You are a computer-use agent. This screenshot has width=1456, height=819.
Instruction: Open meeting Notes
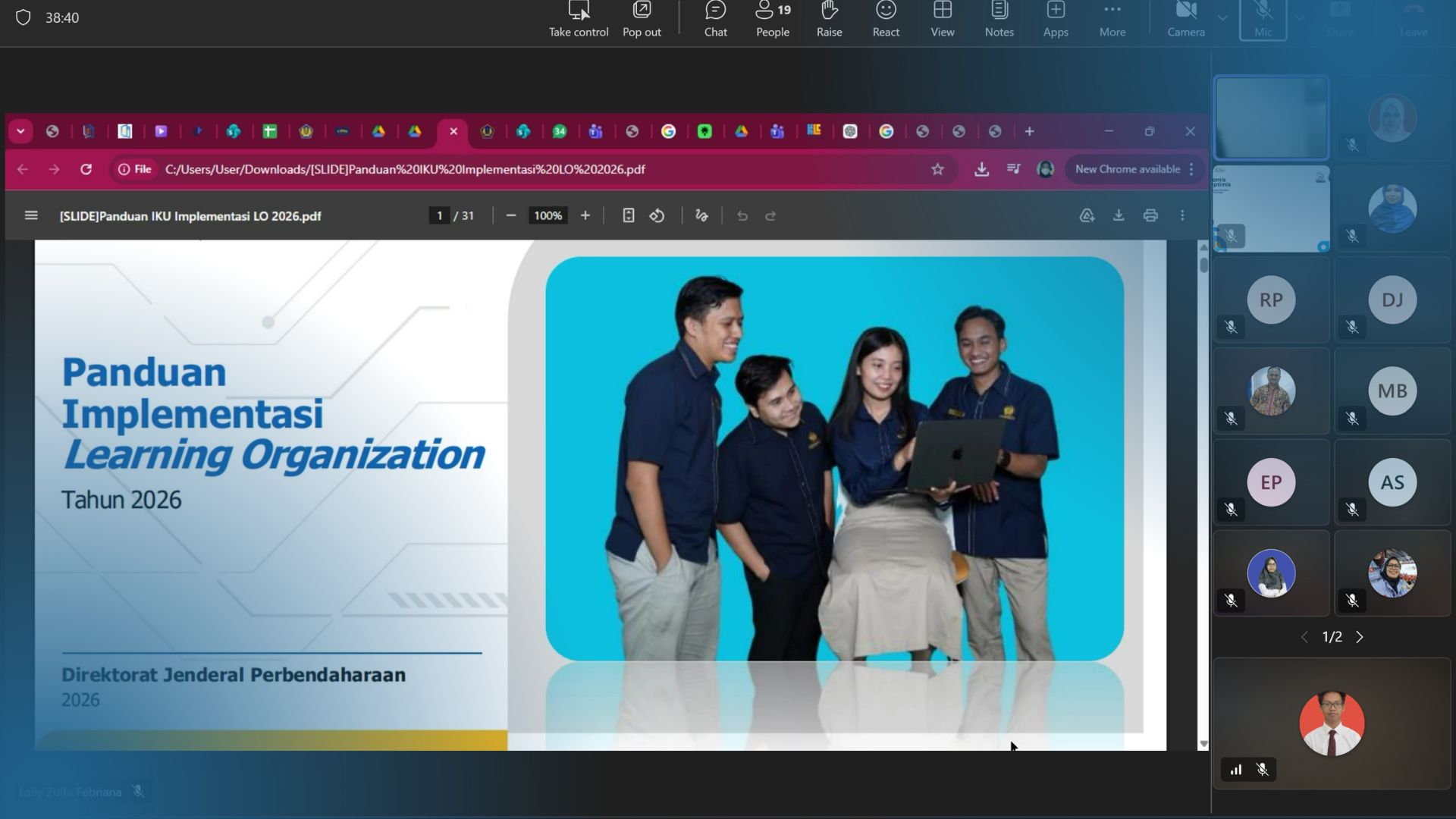point(999,19)
